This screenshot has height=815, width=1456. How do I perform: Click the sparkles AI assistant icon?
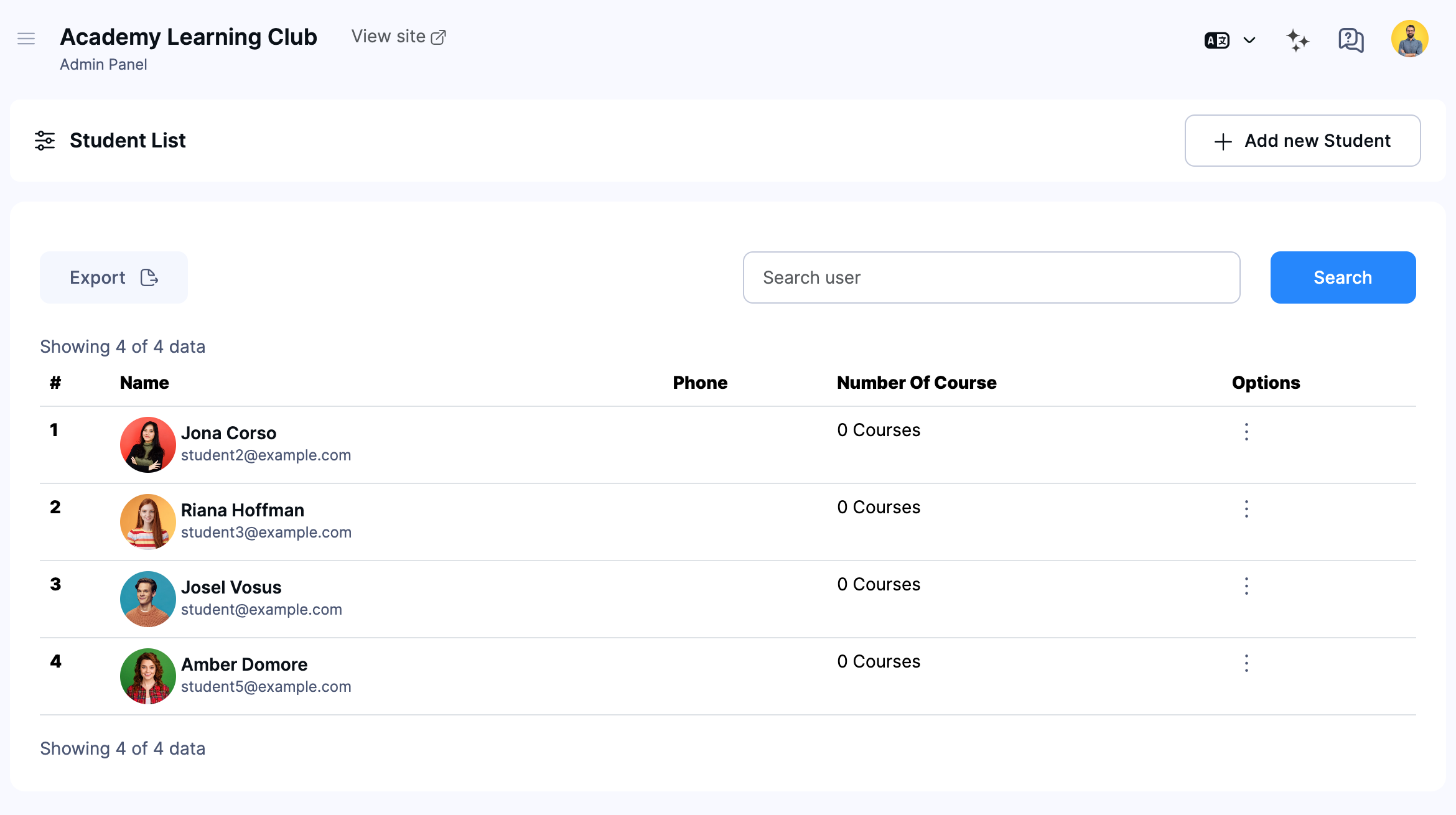tap(1297, 39)
